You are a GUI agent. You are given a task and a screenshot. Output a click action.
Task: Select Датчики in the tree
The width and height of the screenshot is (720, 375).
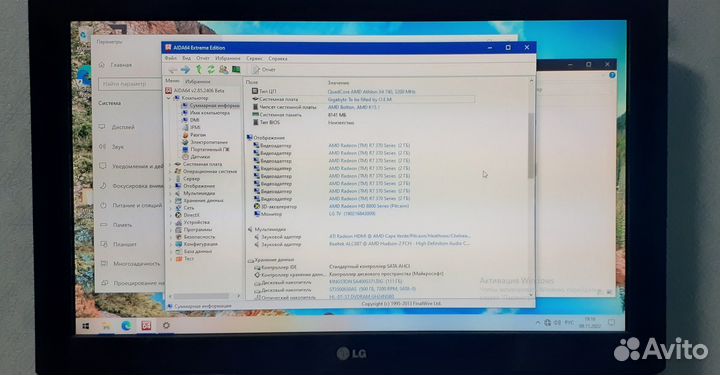click(200, 157)
